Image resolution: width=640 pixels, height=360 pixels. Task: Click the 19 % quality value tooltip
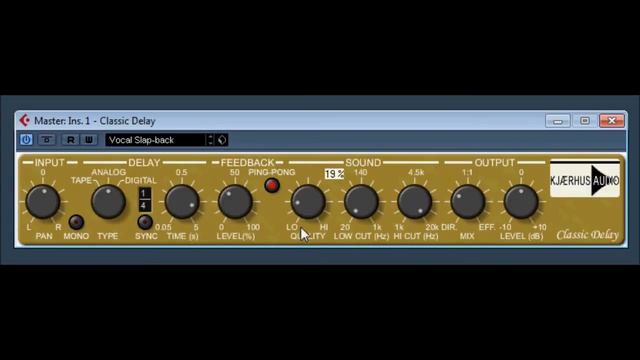click(x=334, y=174)
